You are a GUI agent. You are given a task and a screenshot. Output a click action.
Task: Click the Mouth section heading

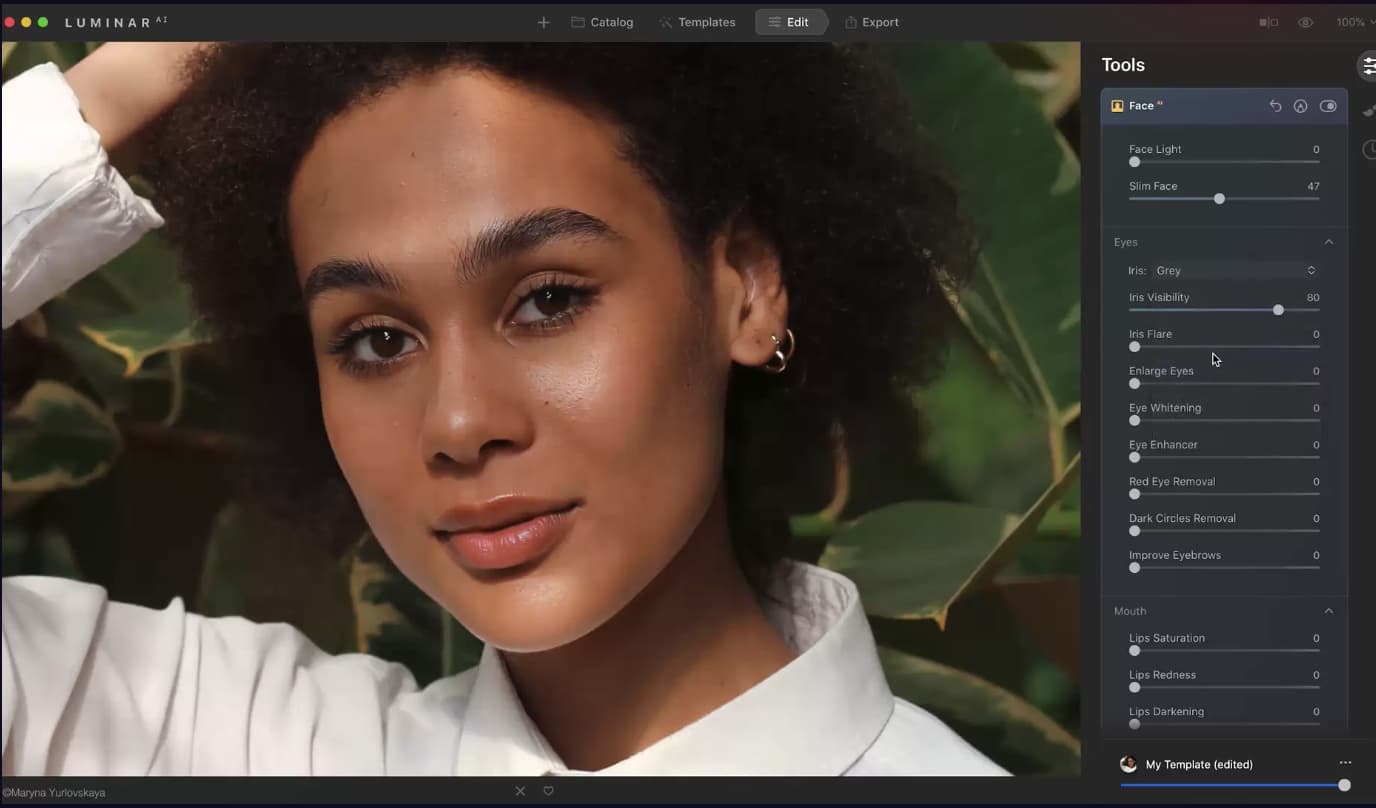coord(1130,611)
